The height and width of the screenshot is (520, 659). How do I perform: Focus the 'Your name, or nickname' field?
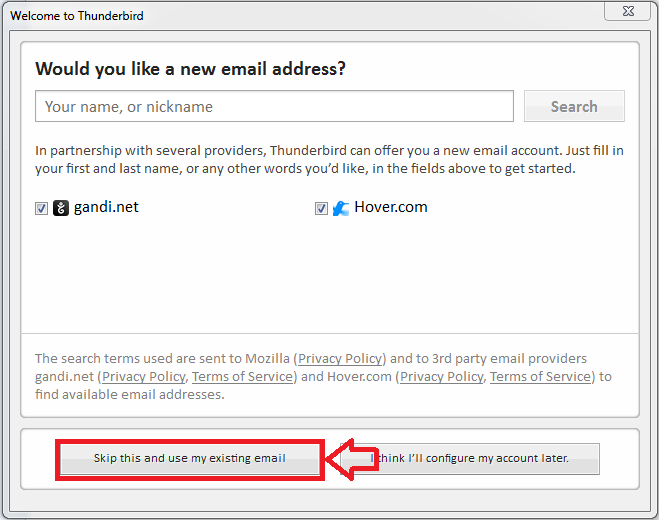[x=274, y=106]
